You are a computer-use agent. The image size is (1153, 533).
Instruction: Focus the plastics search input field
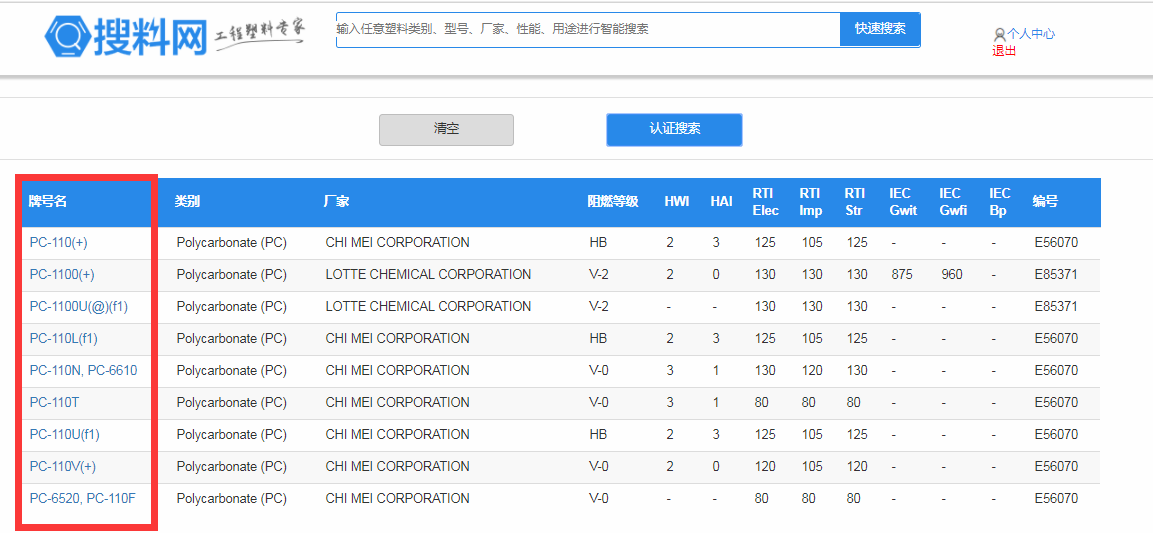(587, 29)
